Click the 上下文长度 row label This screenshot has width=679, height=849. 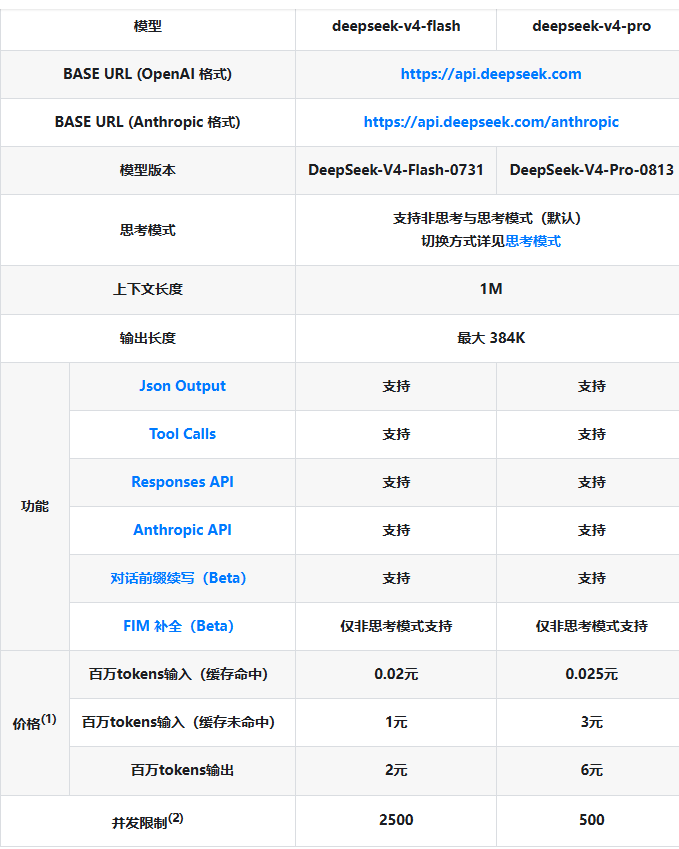coord(148,289)
